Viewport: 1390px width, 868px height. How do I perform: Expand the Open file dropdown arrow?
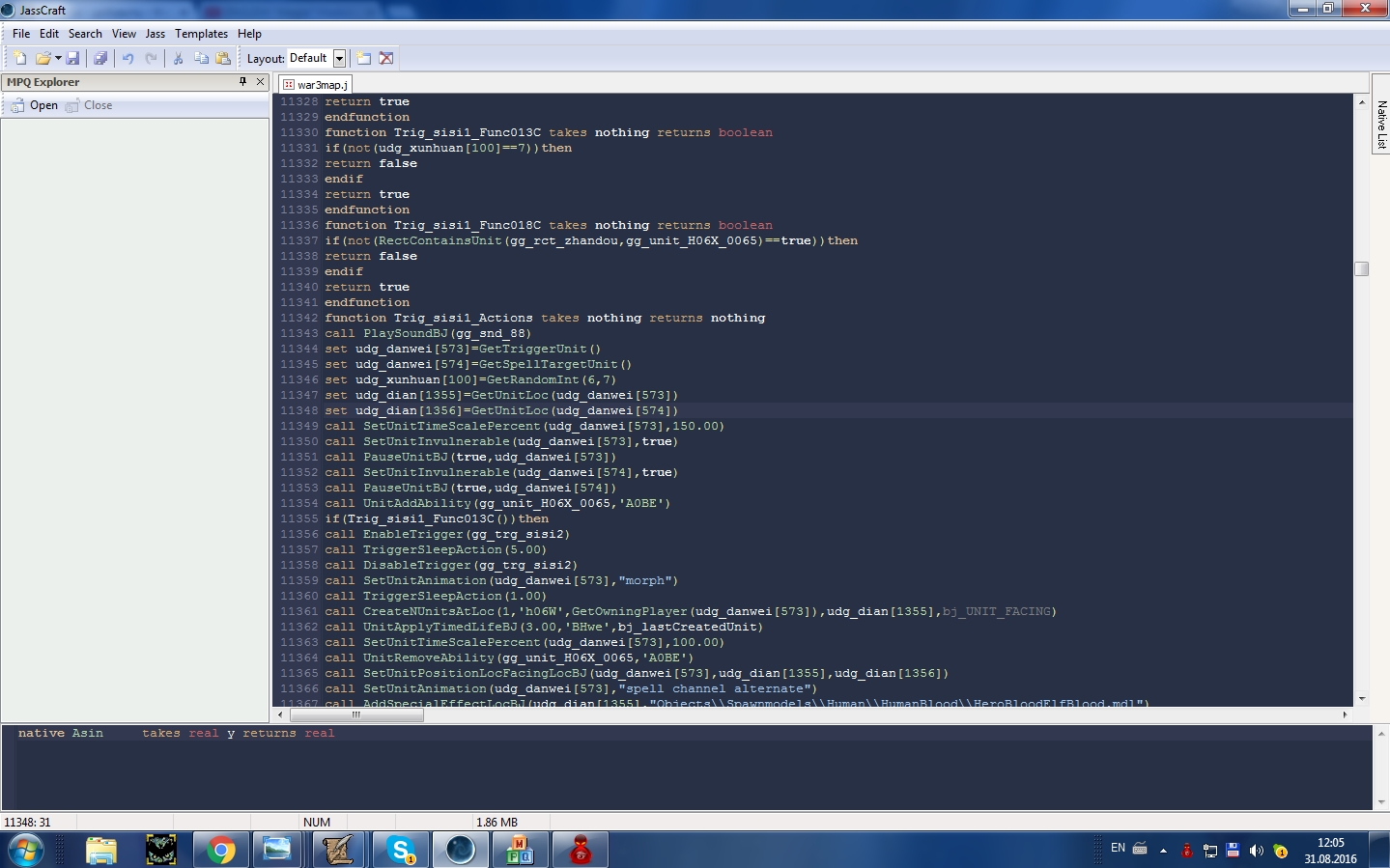(58, 58)
